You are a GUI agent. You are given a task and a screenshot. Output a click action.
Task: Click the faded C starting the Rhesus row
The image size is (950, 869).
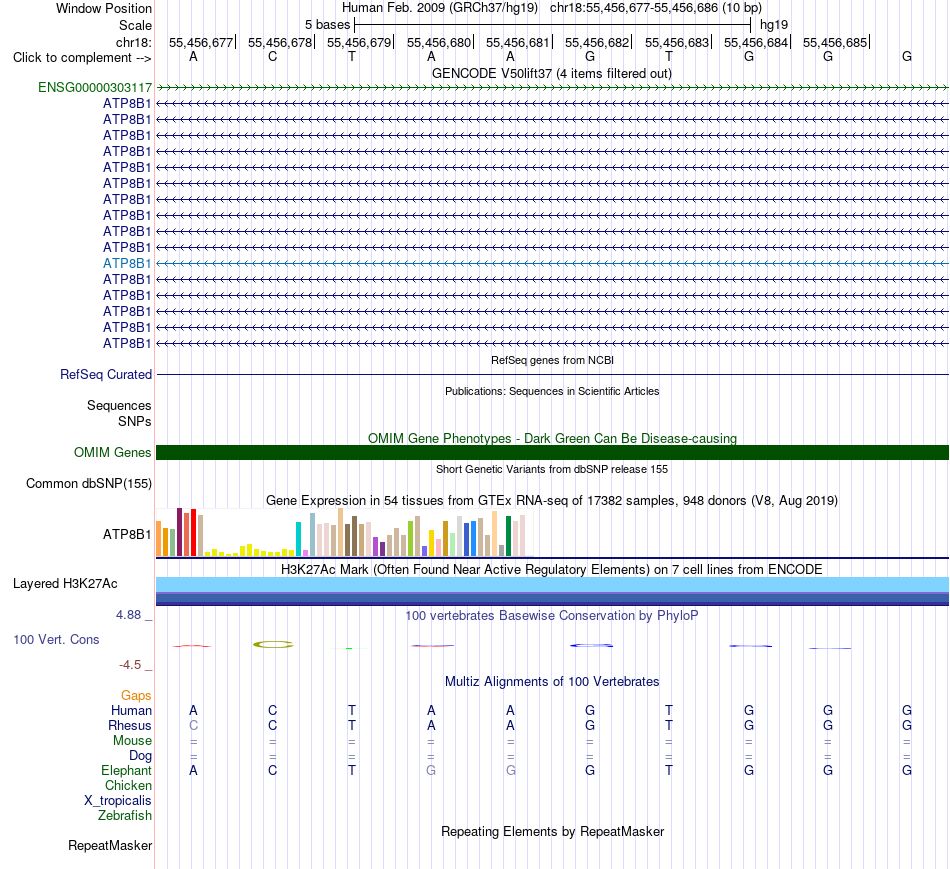tap(193, 725)
